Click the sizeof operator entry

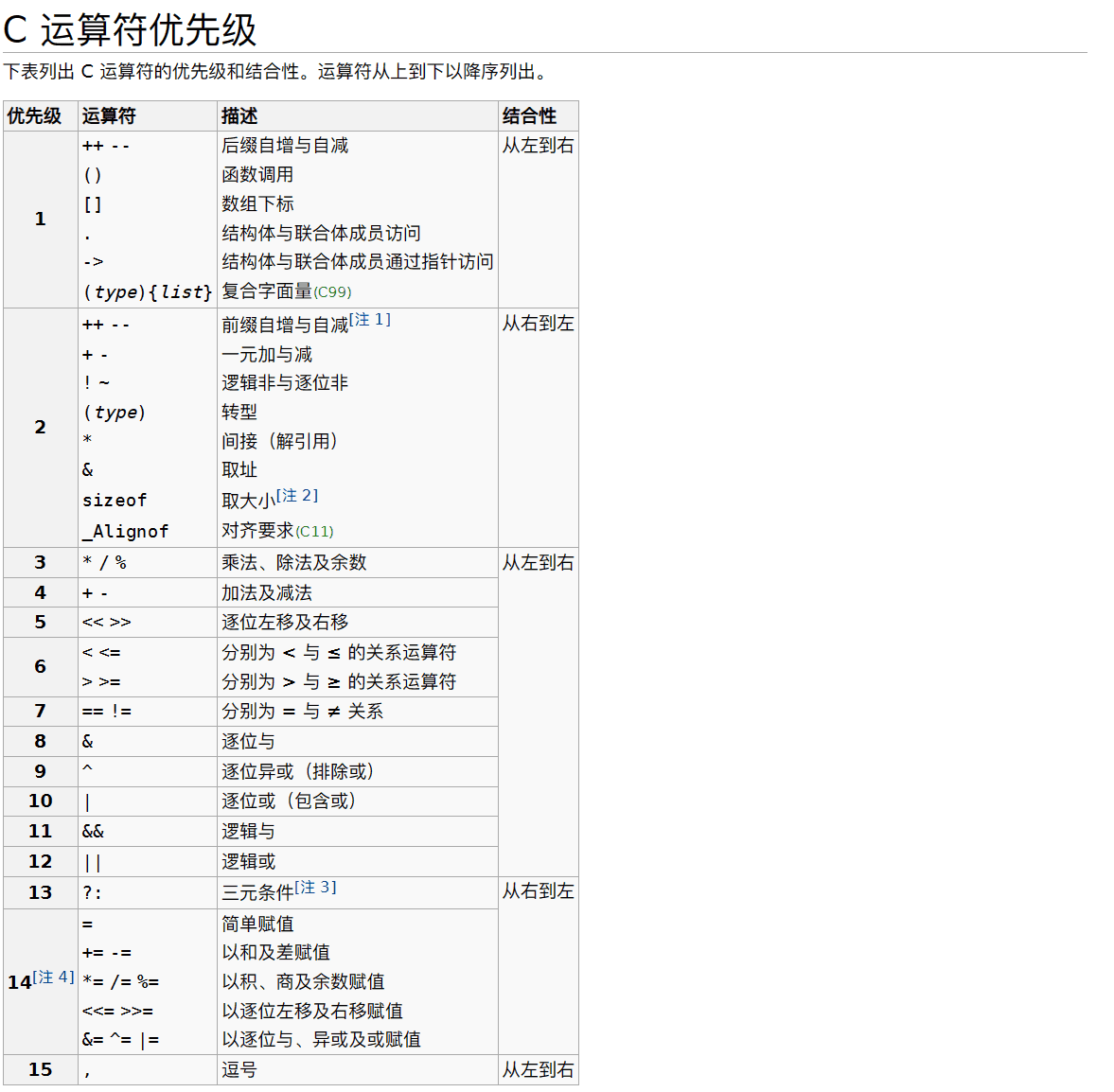click(x=115, y=501)
